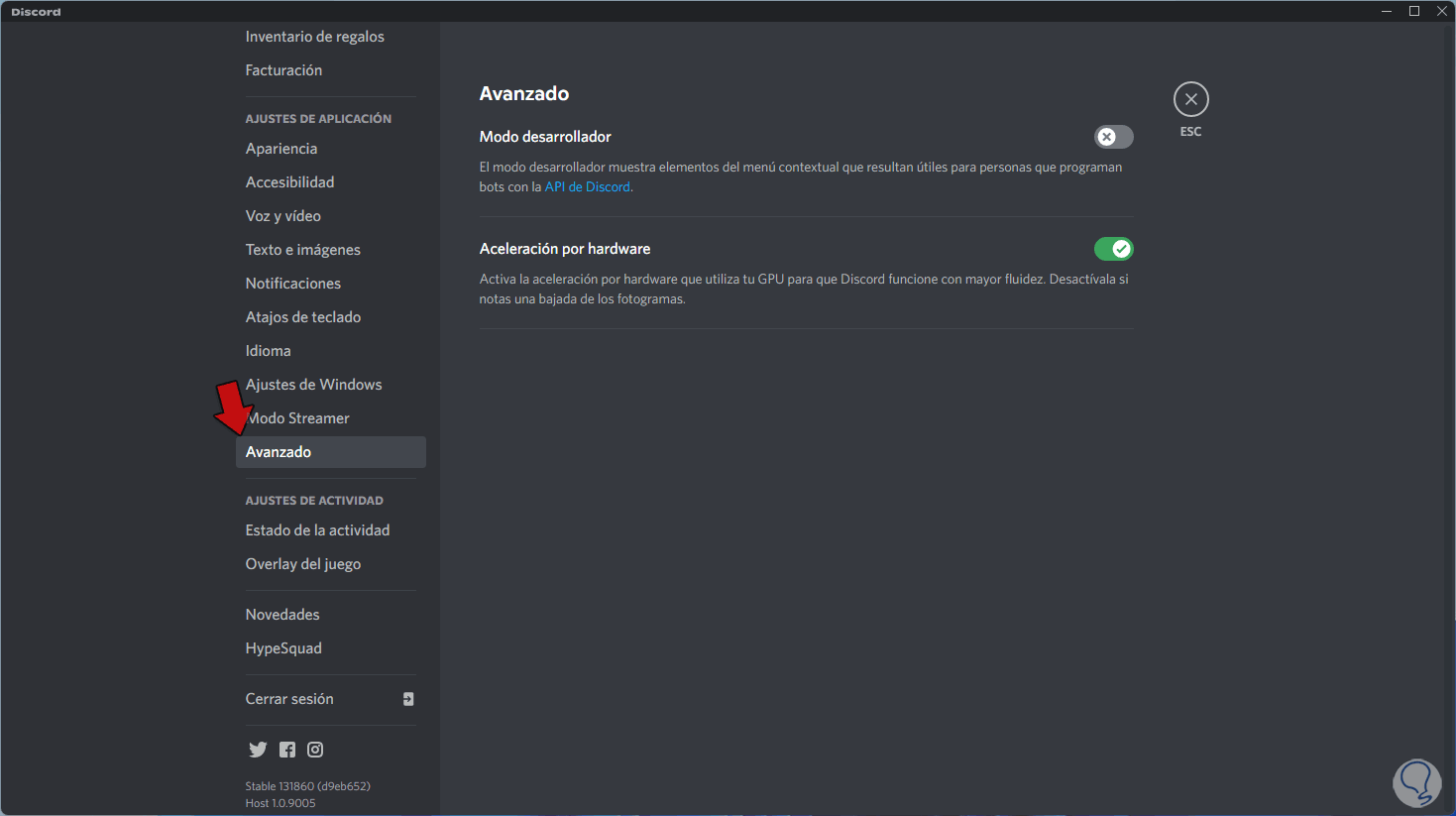Go to Voz y vídeo settings
The width and height of the screenshot is (1456, 816).
pyautogui.click(x=283, y=216)
